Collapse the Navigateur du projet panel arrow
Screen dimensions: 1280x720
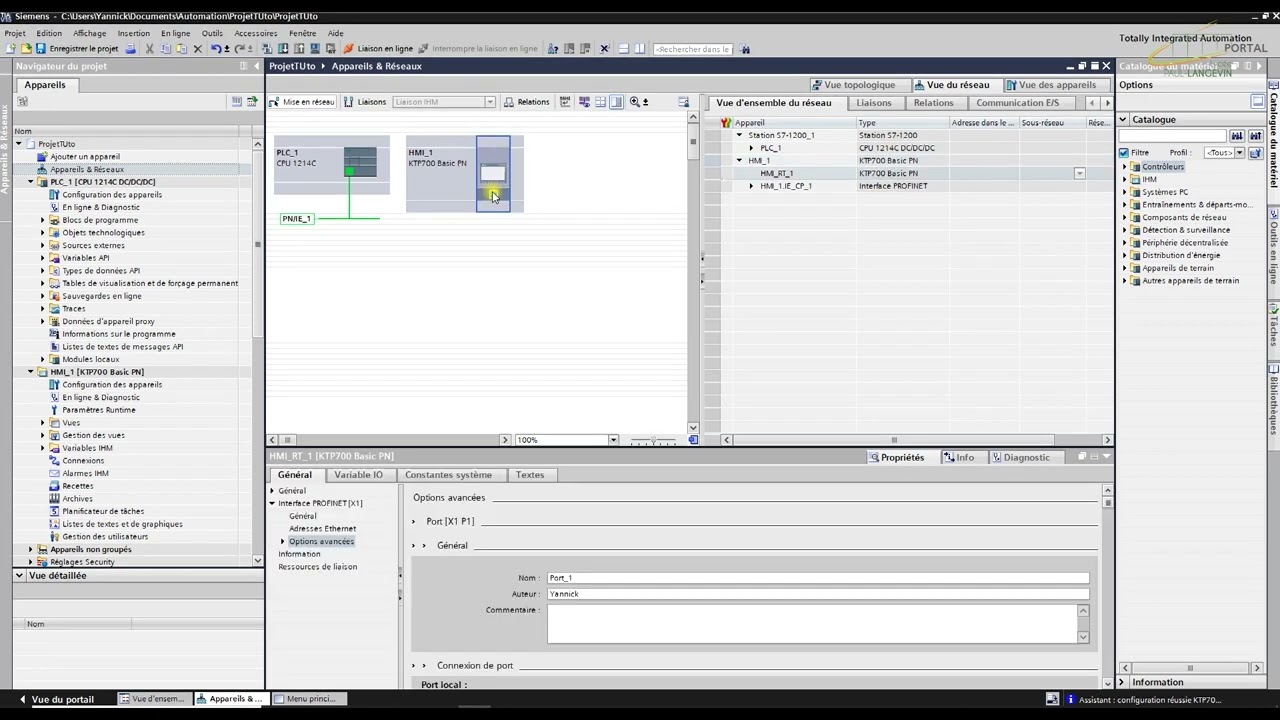[x=256, y=66]
